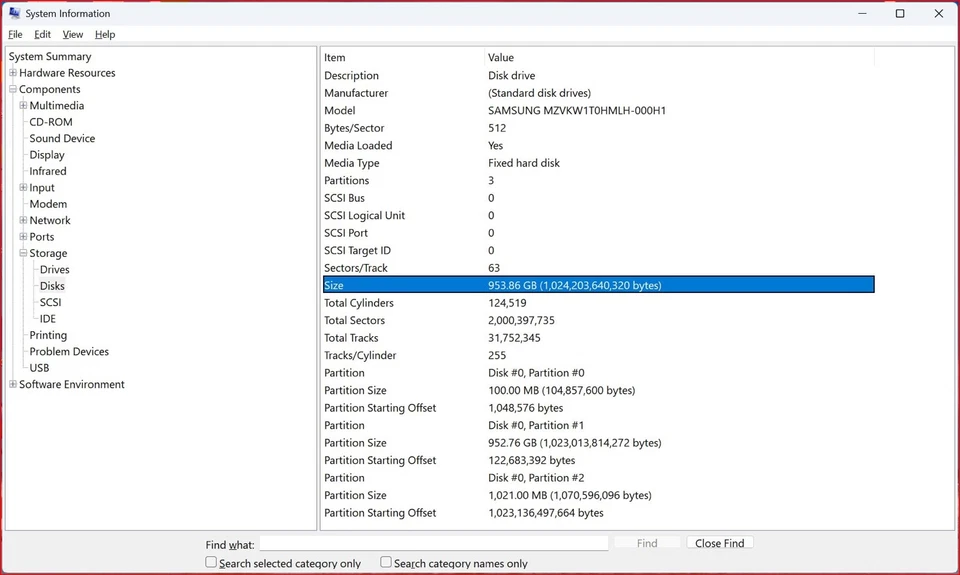Select the Manufacturer row
Image resolution: width=960 pixels, height=575 pixels.
coord(598,93)
